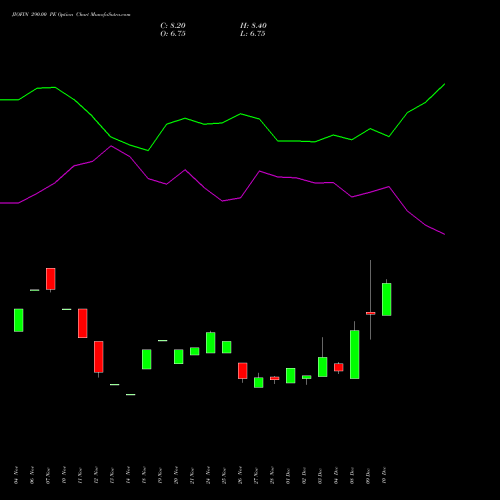This screenshot has width=500, height=500.
Task: Click the high value H: 8.40
Action: pyautogui.click(x=253, y=26)
